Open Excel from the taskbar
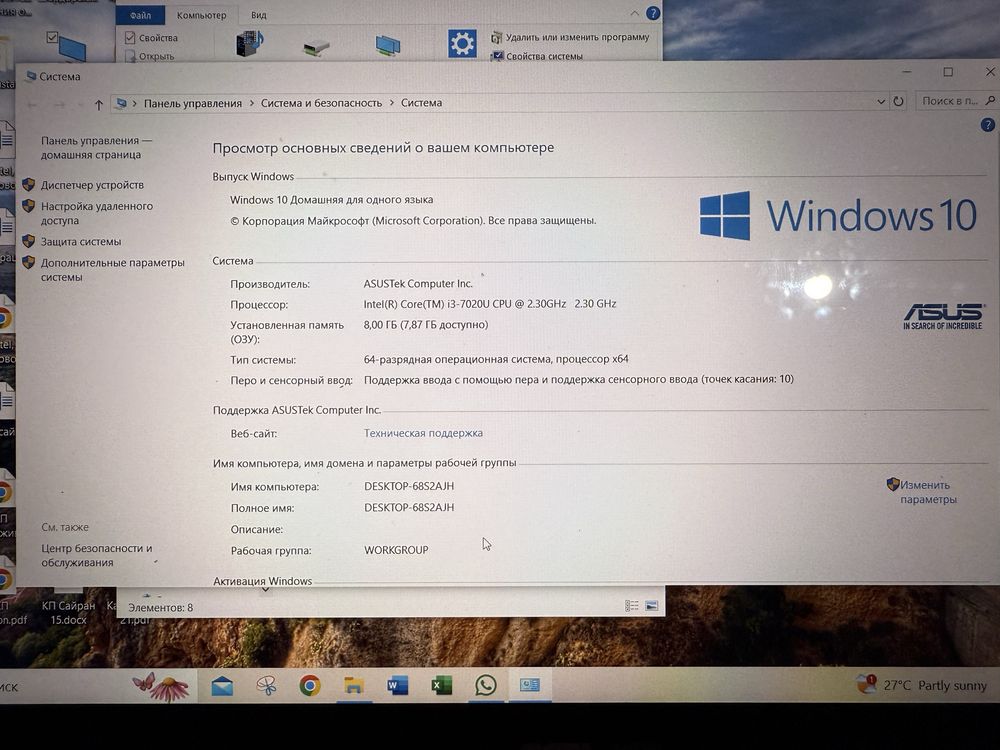Image resolution: width=1000 pixels, height=750 pixels. point(441,686)
